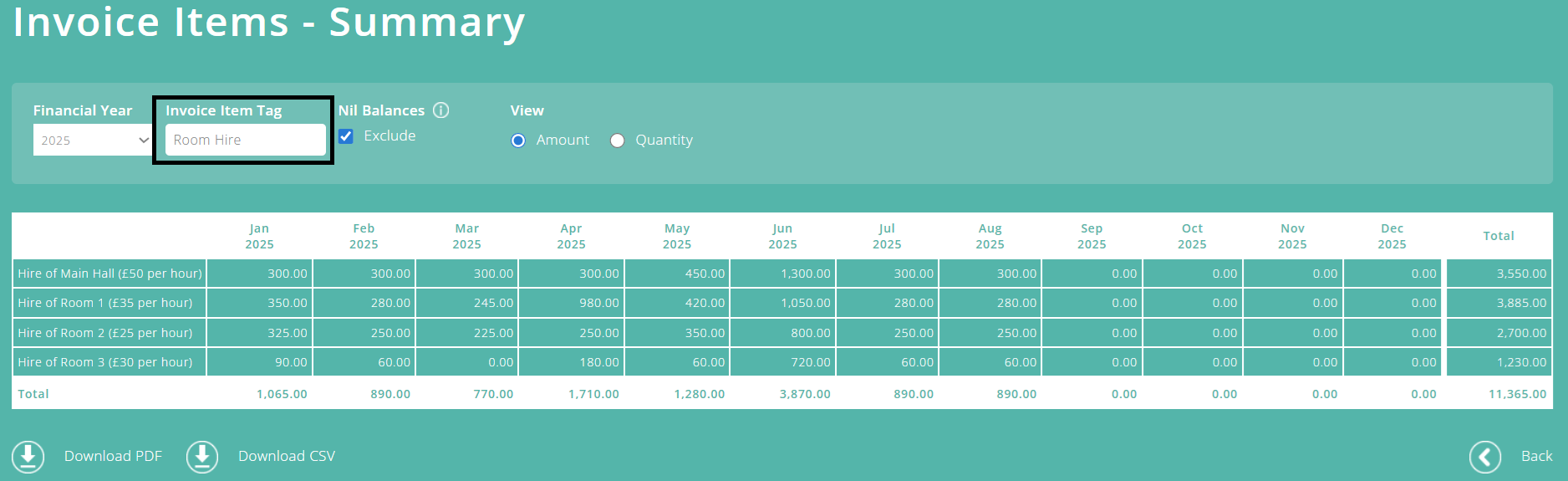Viewport: 1568px width, 481px height.
Task: Click the Download PDF arrow icon
Action: 28,457
